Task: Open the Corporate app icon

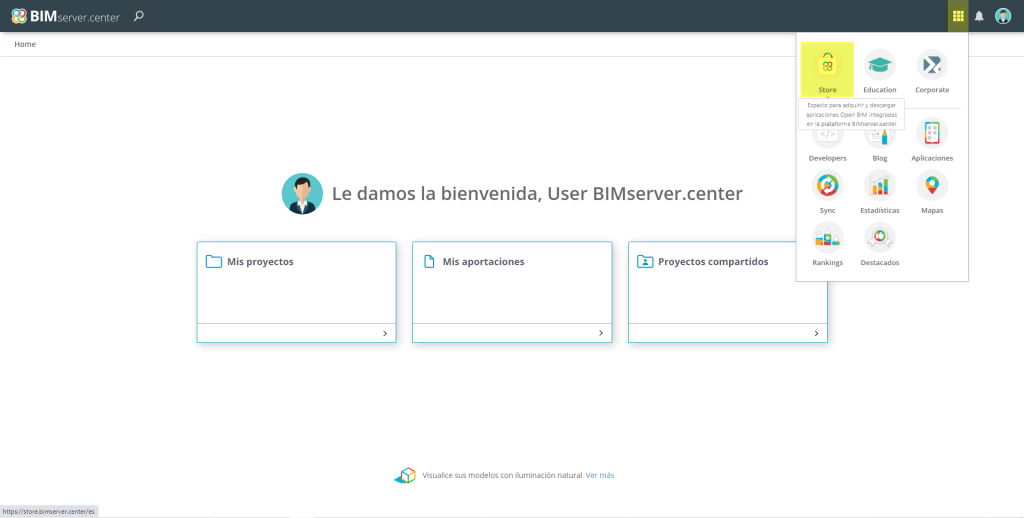Action: pyautogui.click(x=931, y=66)
